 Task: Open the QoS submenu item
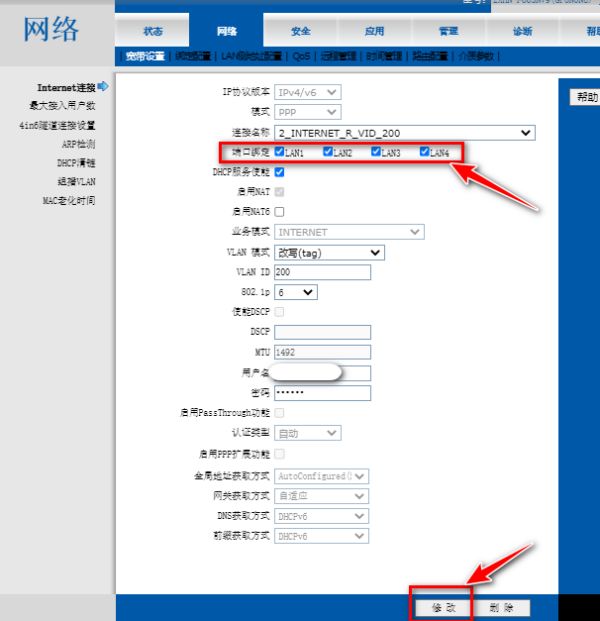pyautogui.click(x=302, y=57)
